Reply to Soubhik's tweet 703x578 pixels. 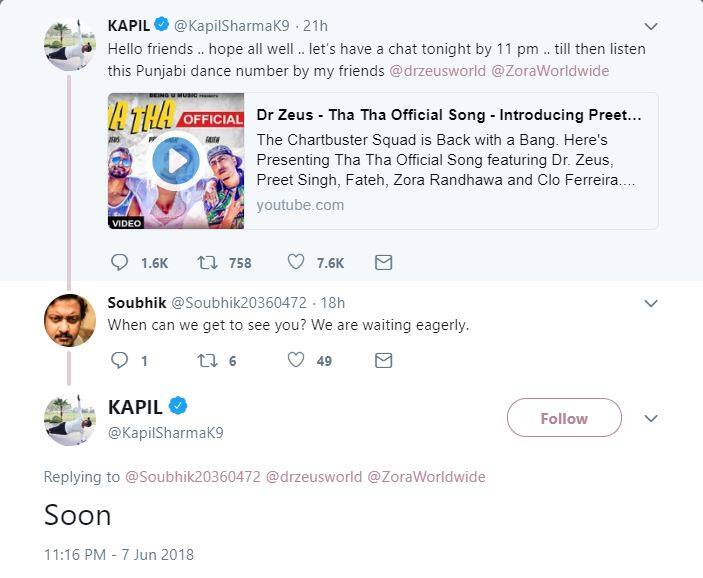tap(120, 360)
